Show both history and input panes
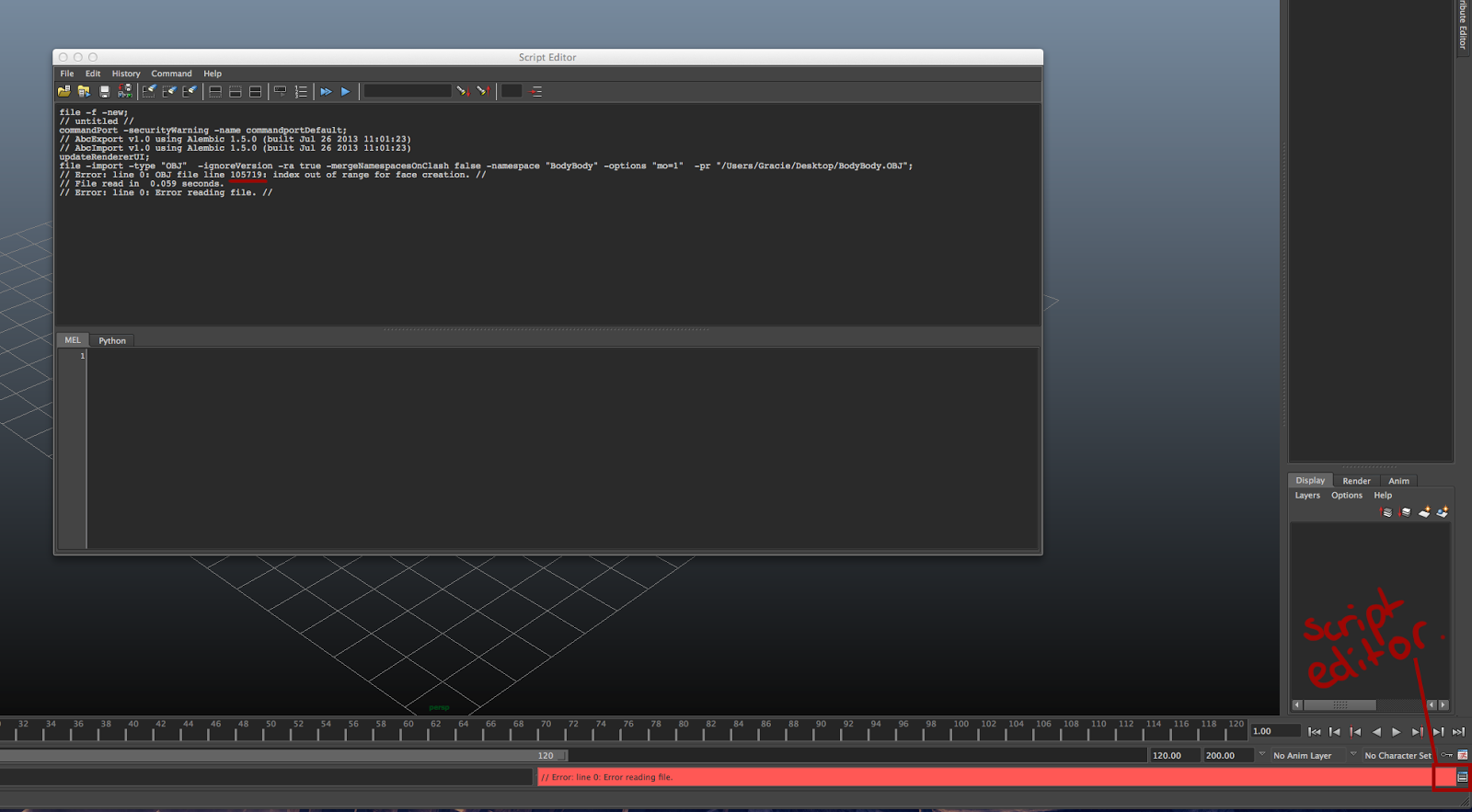 click(256, 91)
